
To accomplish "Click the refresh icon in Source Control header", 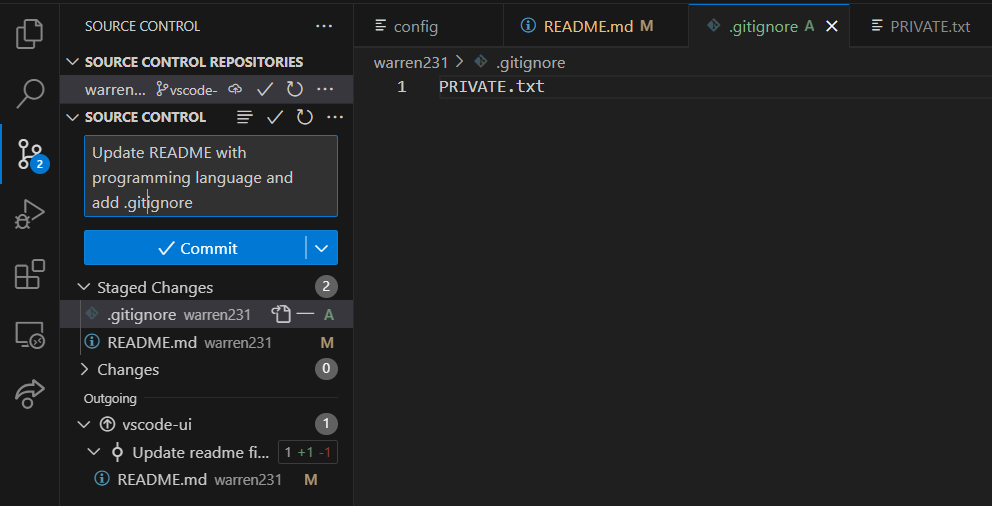I will tap(305, 117).
